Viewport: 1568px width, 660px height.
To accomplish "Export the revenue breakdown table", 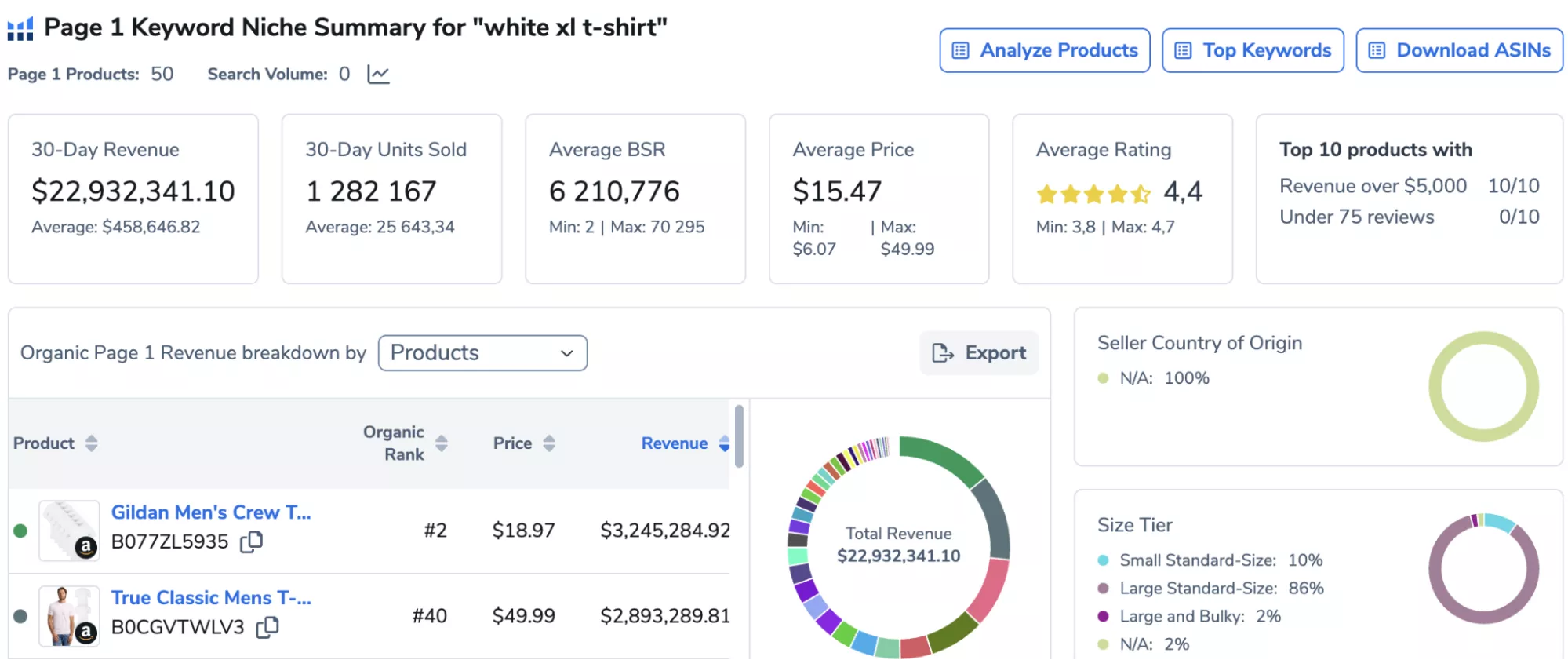I will tap(979, 353).
